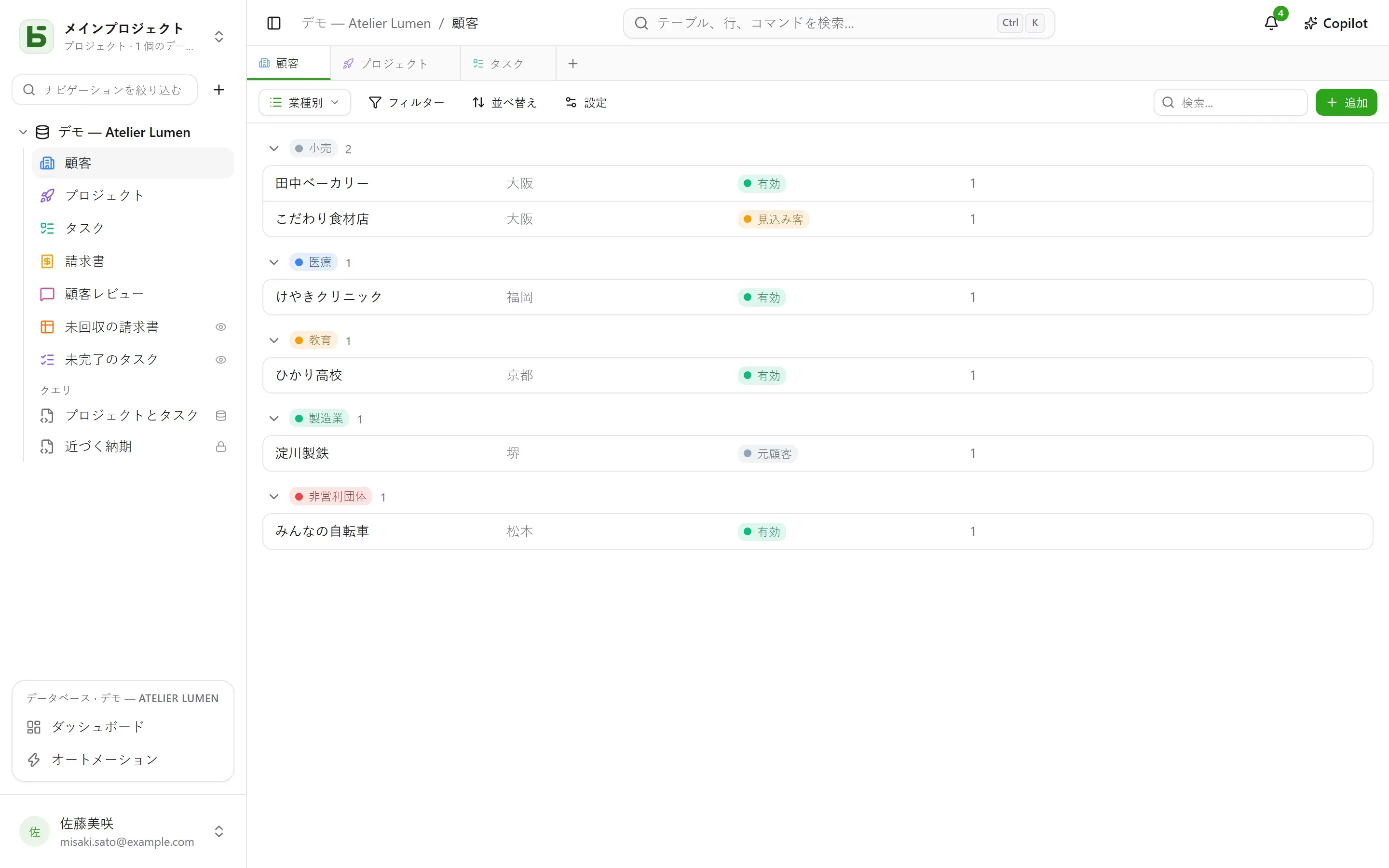Focus the global command search field
1389x868 pixels.
tap(839, 23)
